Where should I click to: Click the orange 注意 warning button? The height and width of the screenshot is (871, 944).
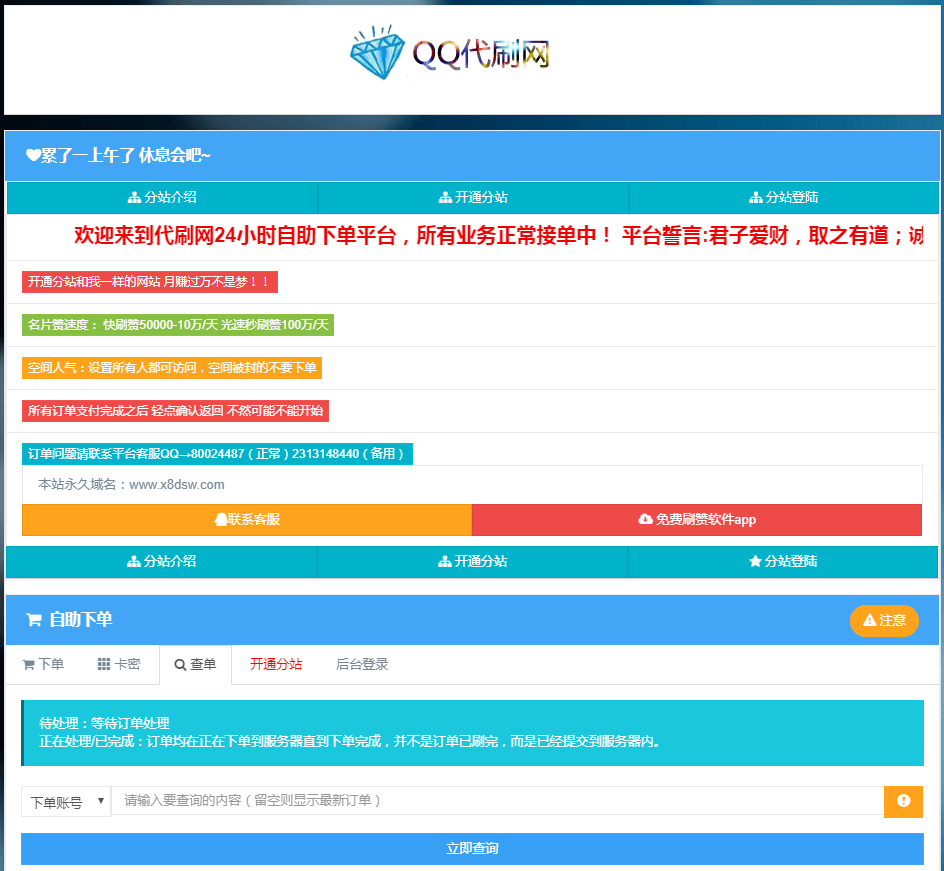(x=884, y=620)
